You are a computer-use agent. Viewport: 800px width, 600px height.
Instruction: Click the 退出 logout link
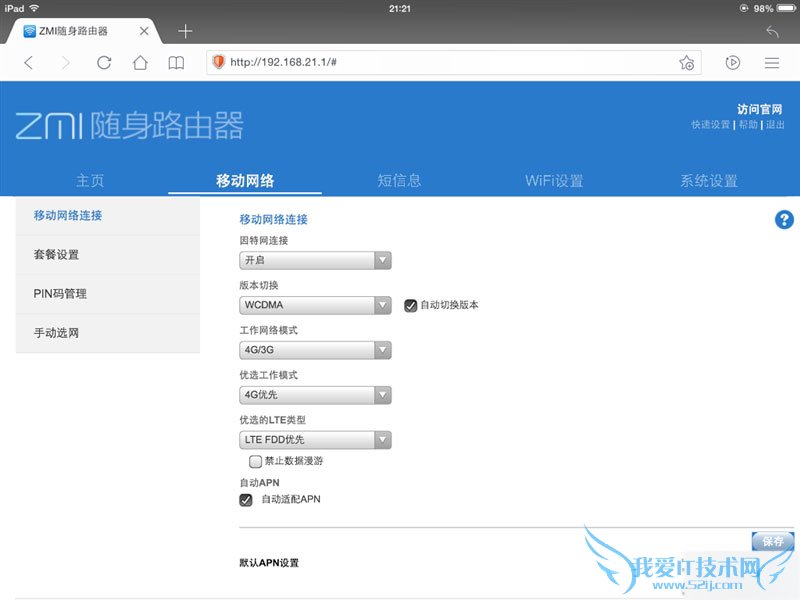point(775,124)
